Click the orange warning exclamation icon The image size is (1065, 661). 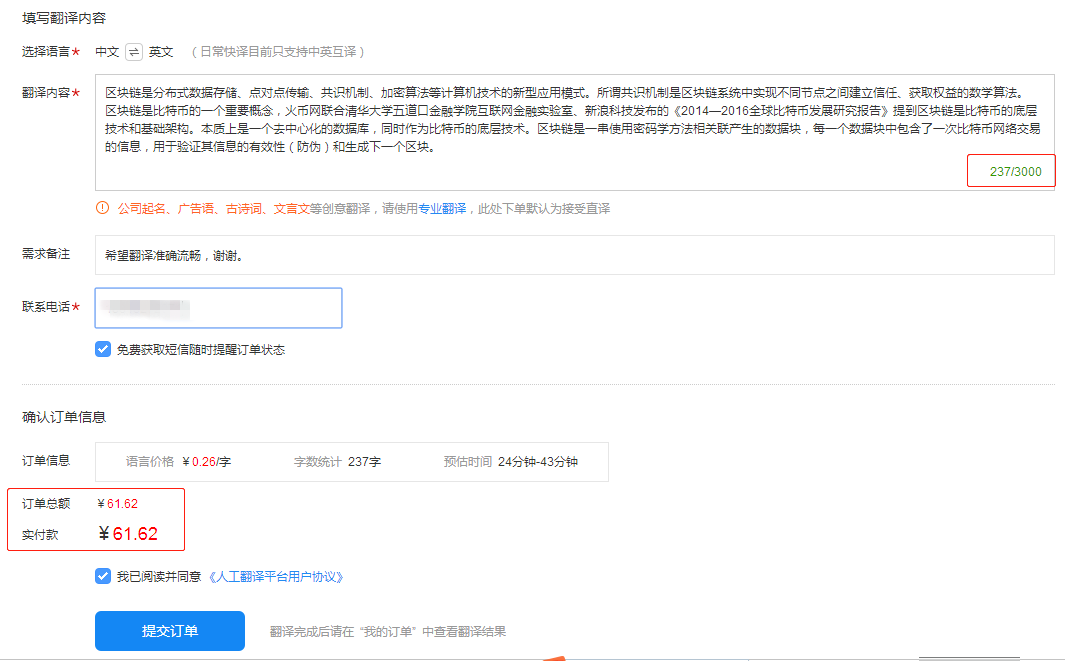pyautogui.click(x=102, y=209)
